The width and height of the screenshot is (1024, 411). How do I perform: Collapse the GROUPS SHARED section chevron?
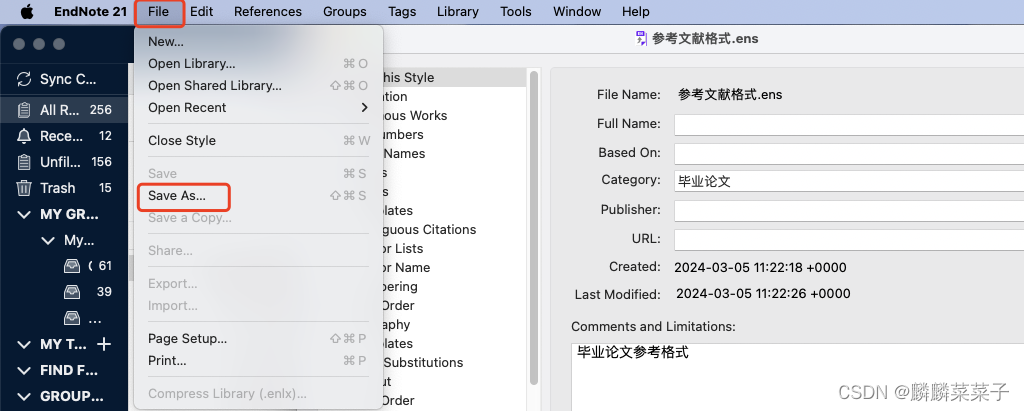(x=24, y=397)
